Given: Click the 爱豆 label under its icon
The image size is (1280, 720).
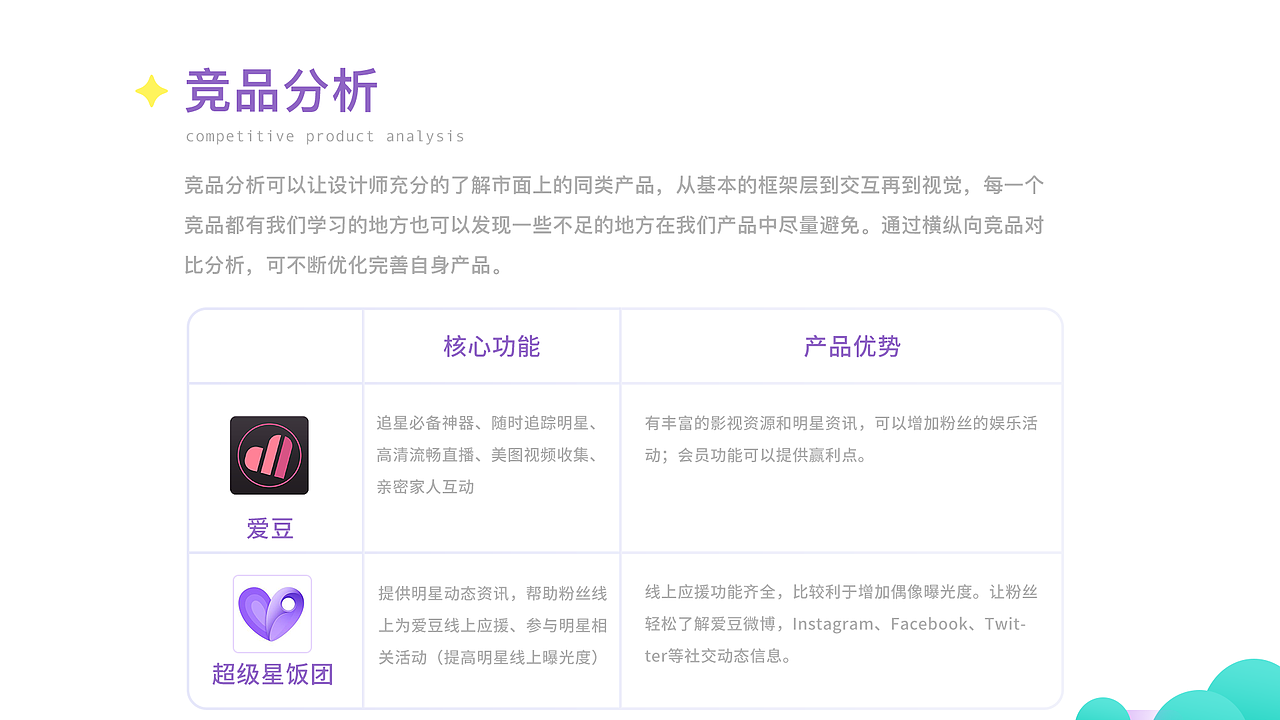Looking at the screenshot, I should pyautogui.click(x=272, y=528).
